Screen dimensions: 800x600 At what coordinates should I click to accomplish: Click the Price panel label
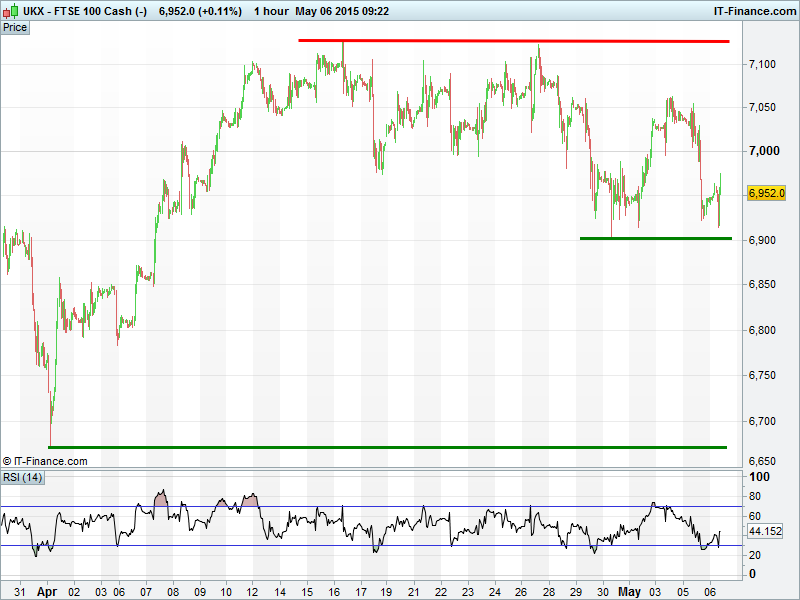[15, 27]
